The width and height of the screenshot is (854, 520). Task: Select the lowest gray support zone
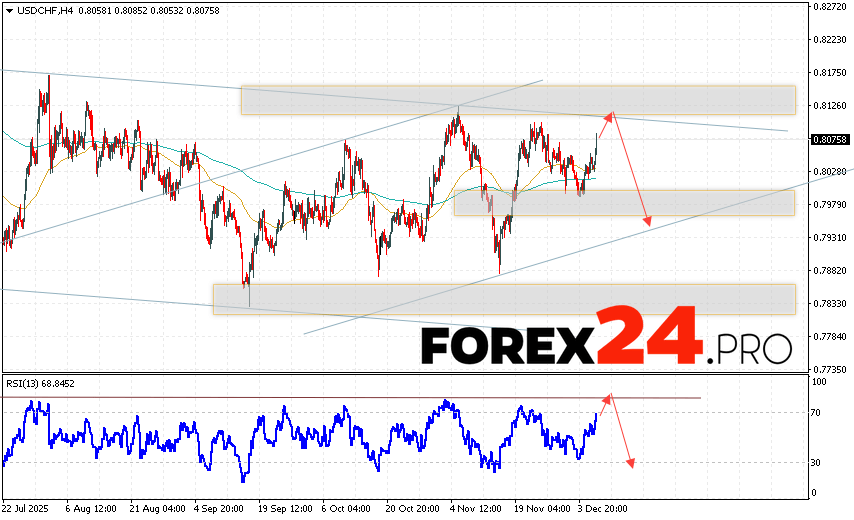coord(504,299)
